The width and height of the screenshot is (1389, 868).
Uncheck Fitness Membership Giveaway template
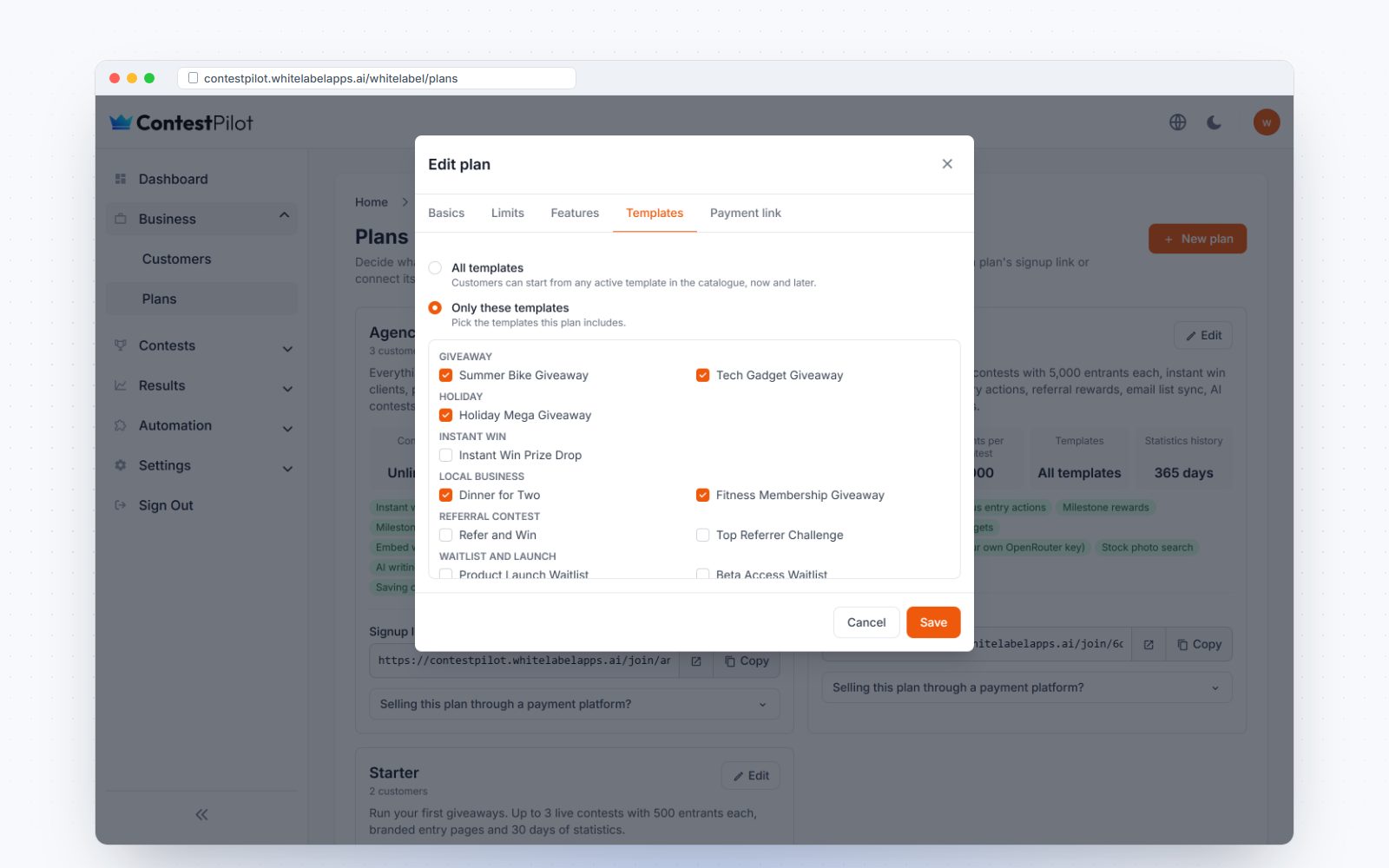coord(702,495)
